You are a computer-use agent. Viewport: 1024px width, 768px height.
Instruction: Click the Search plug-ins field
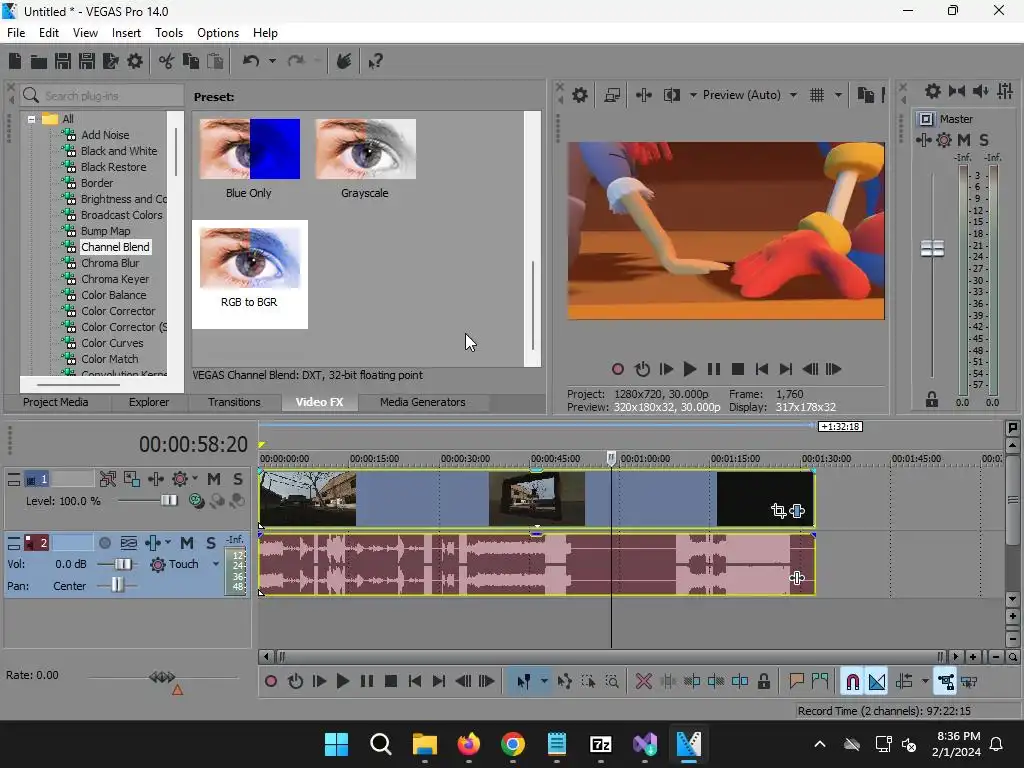coord(102,96)
